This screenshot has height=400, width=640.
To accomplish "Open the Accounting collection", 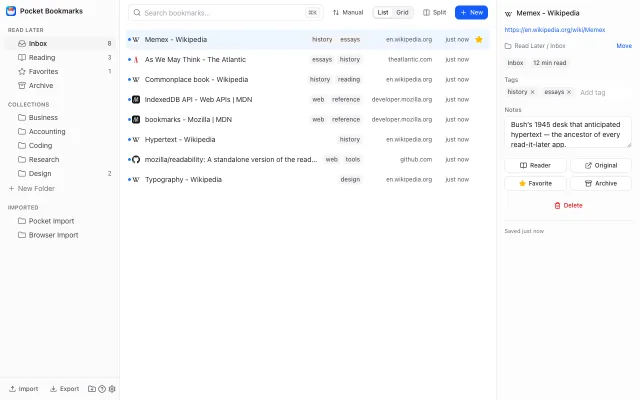I will [x=60, y=131].
